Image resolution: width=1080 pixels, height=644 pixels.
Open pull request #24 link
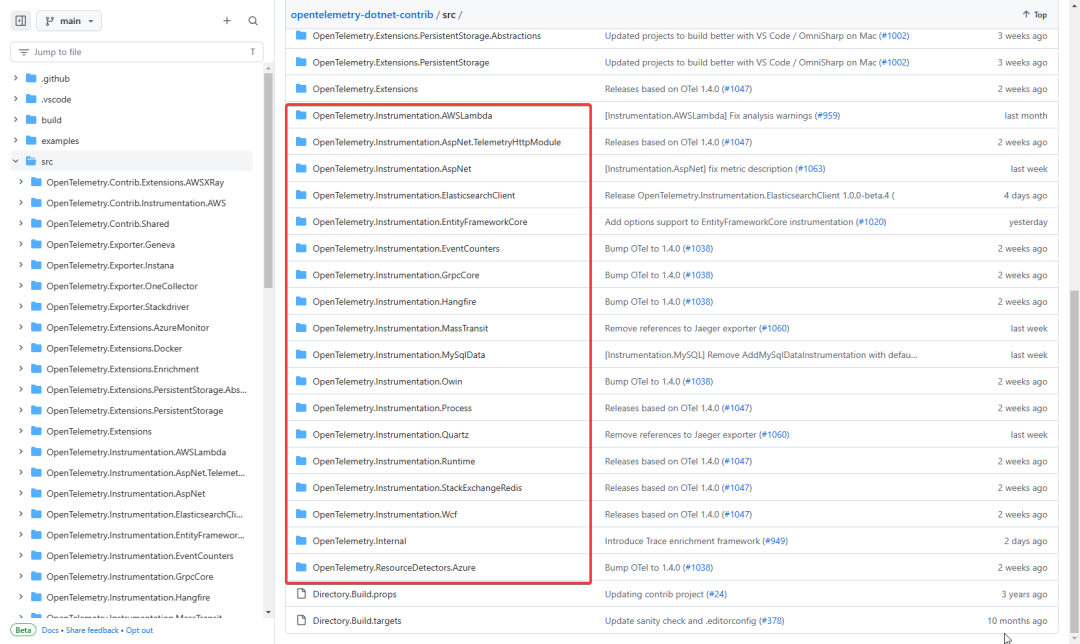click(717, 594)
